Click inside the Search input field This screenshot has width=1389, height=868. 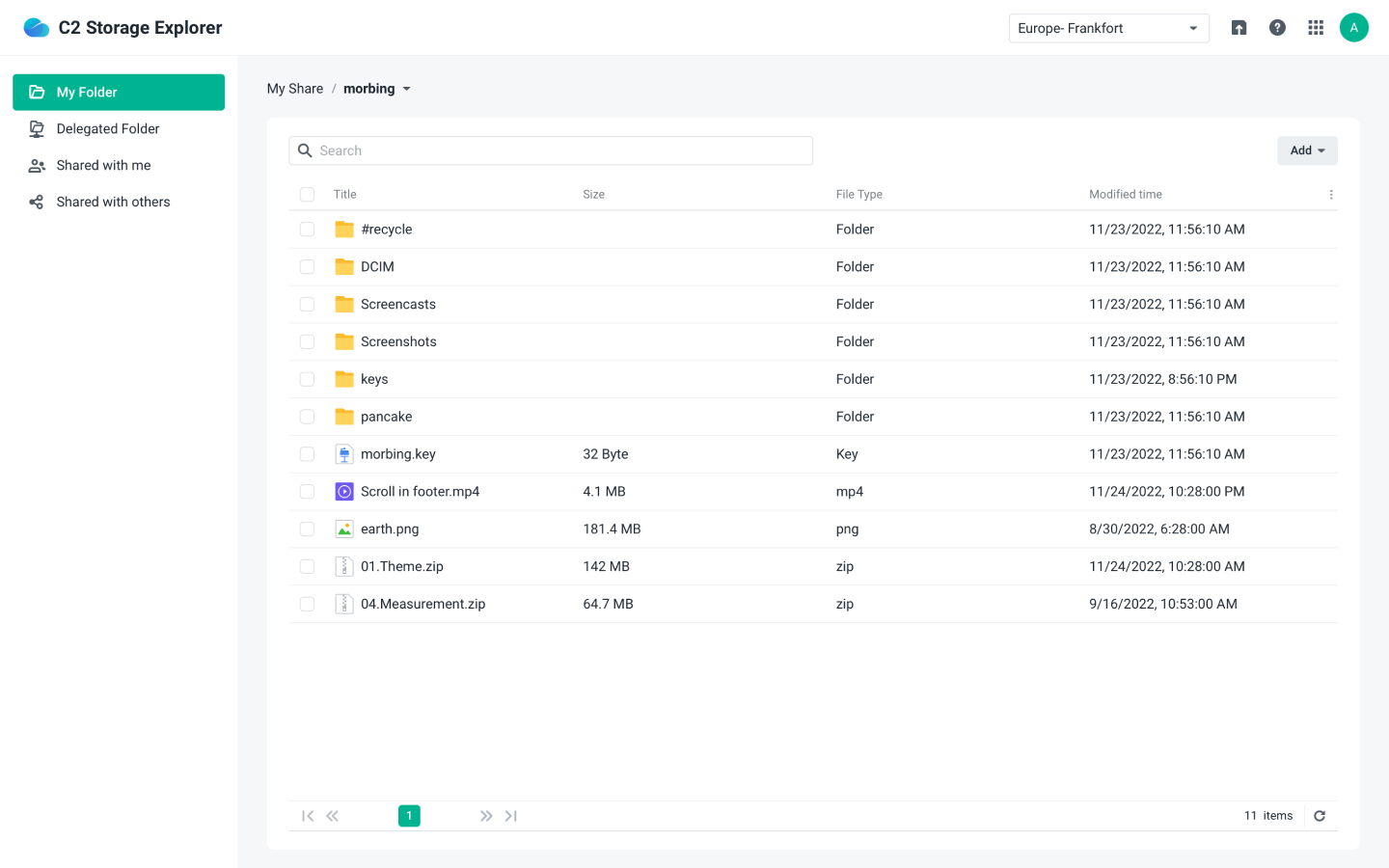click(550, 150)
